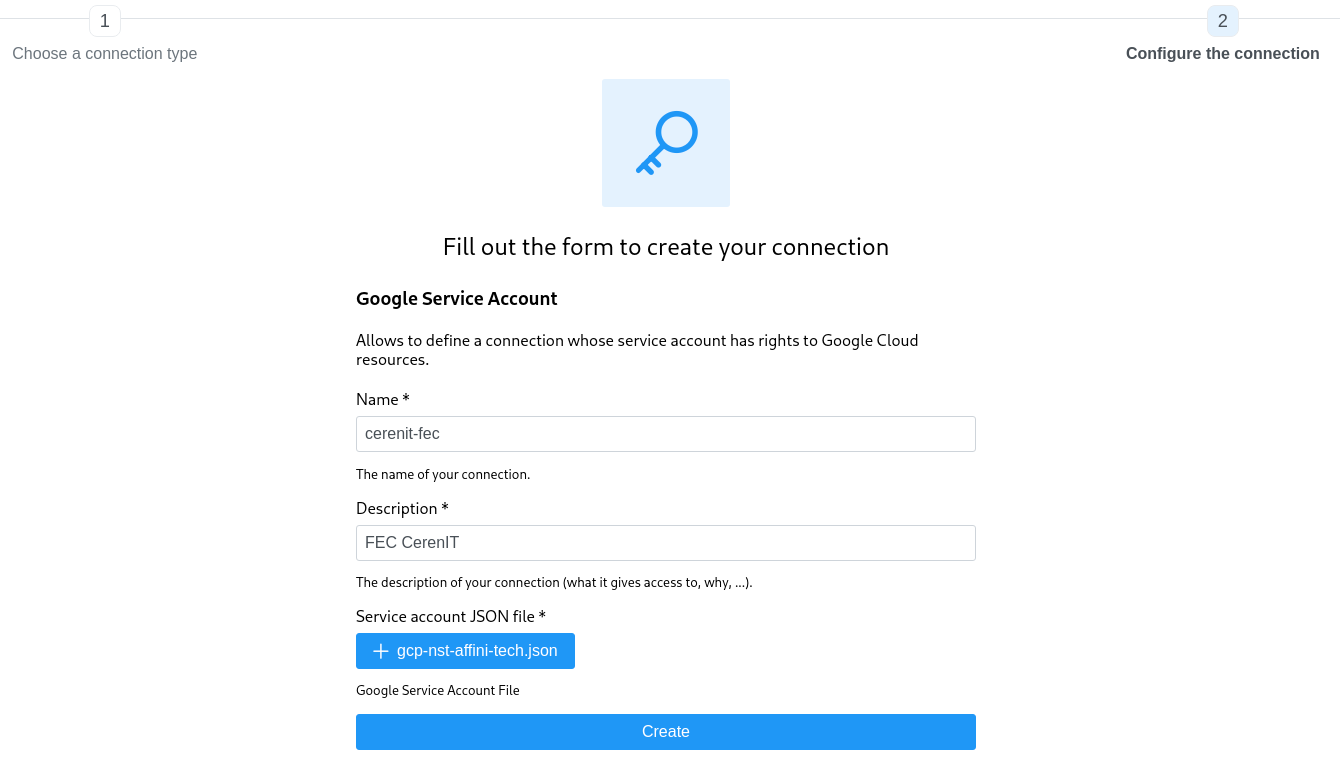This screenshot has width=1340, height=765.
Task: Submit the form with Create button
Action: pyautogui.click(x=666, y=732)
